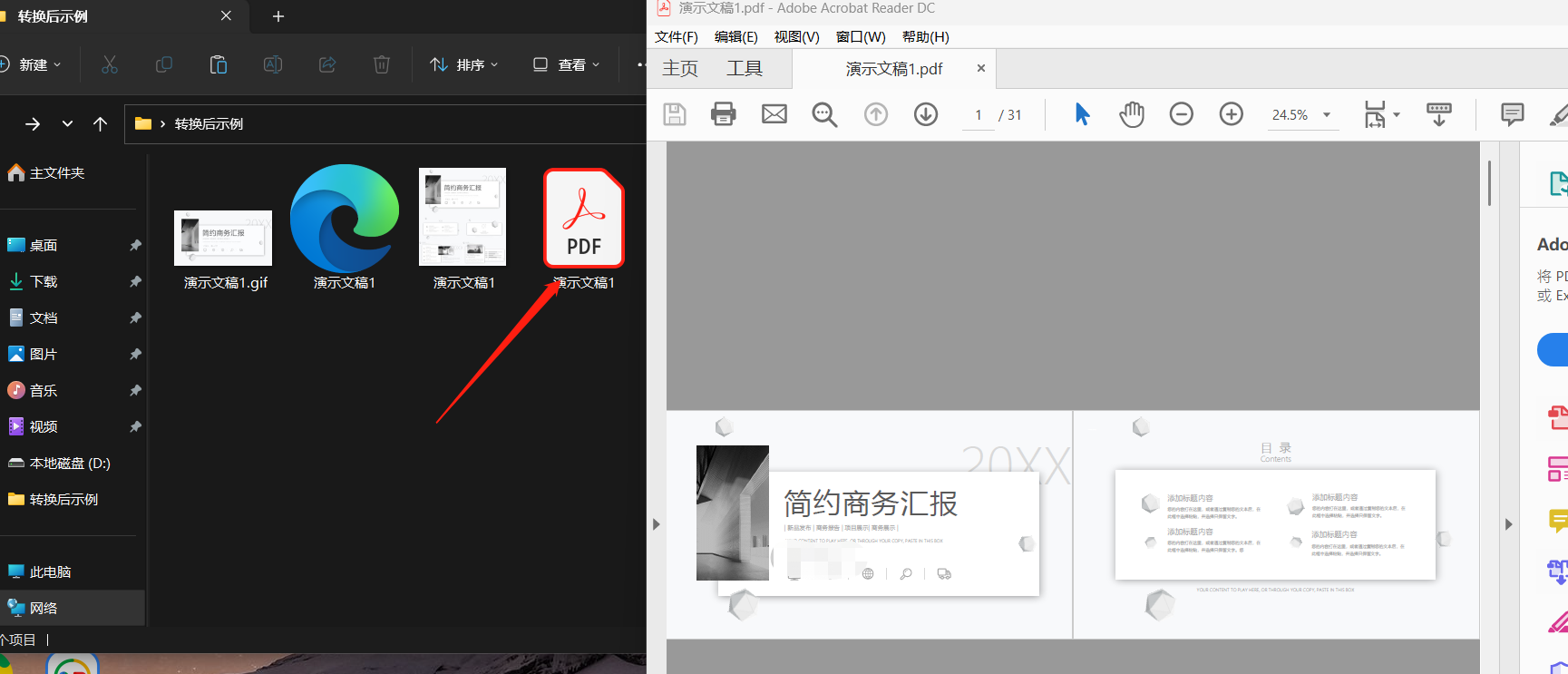This screenshot has width=1568, height=674.
Task: Collapse right tools pane arrow in Acrobat
Action: tap(1508, 524)
